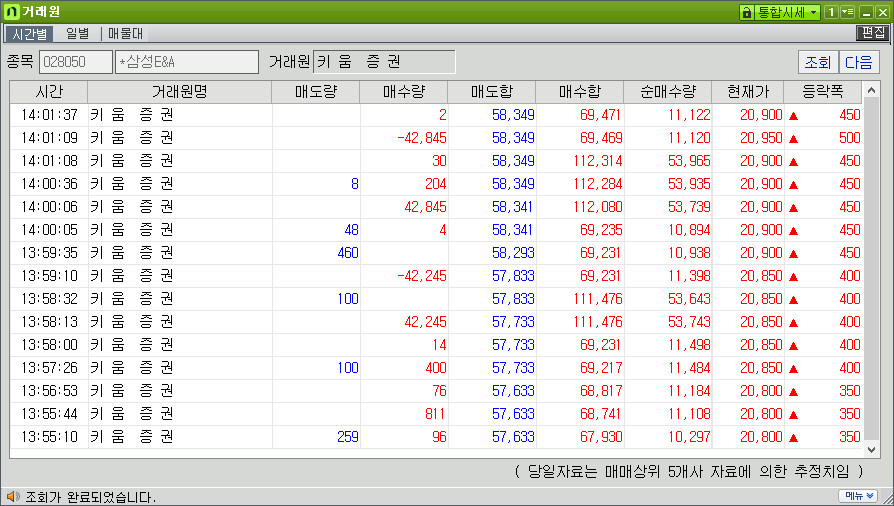Click the speaker icon in the status bar
The height and width of the screenshot is (506, 894).
[13, 496]
